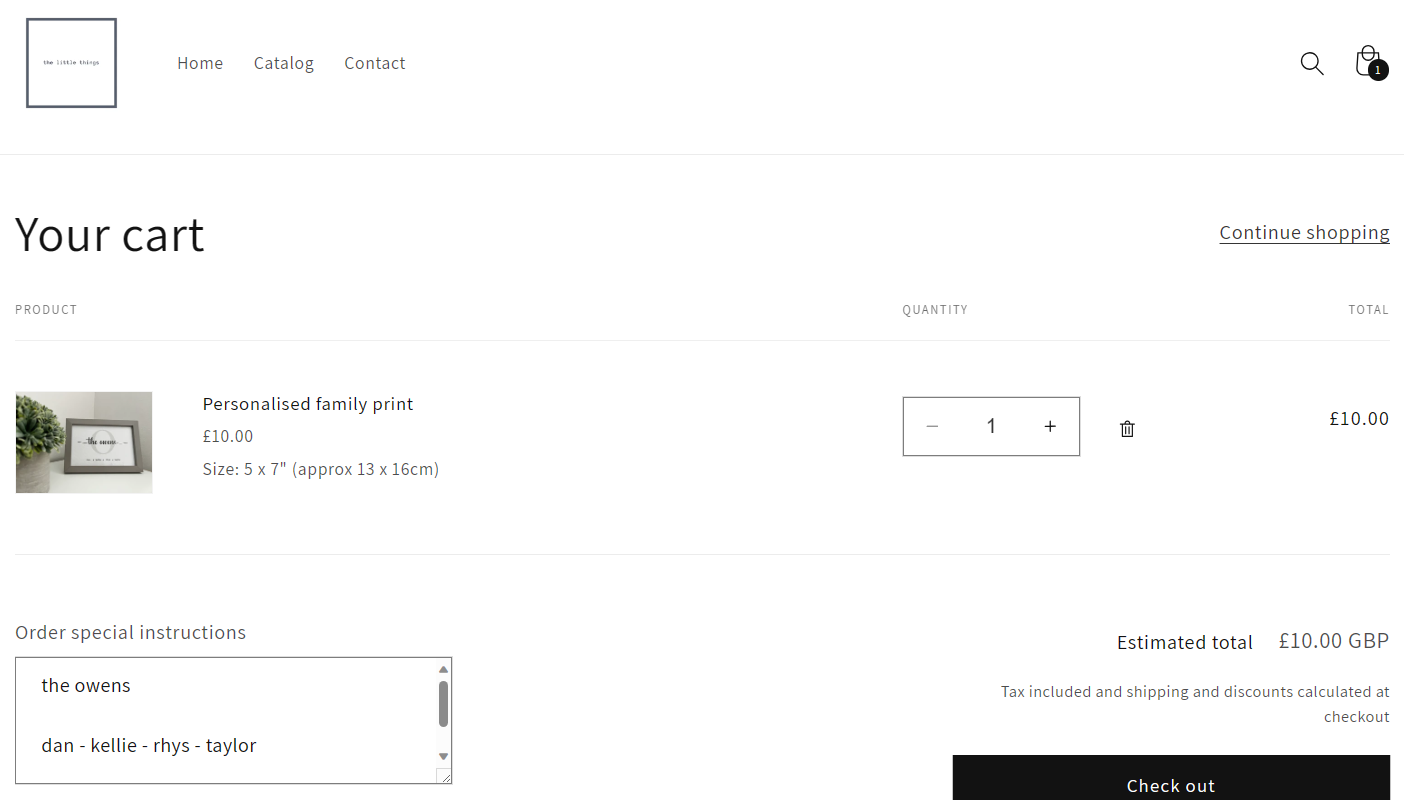Click the quantity number field
The width and height of the screenshot is (1404, 800).
[x=991, y=427]
